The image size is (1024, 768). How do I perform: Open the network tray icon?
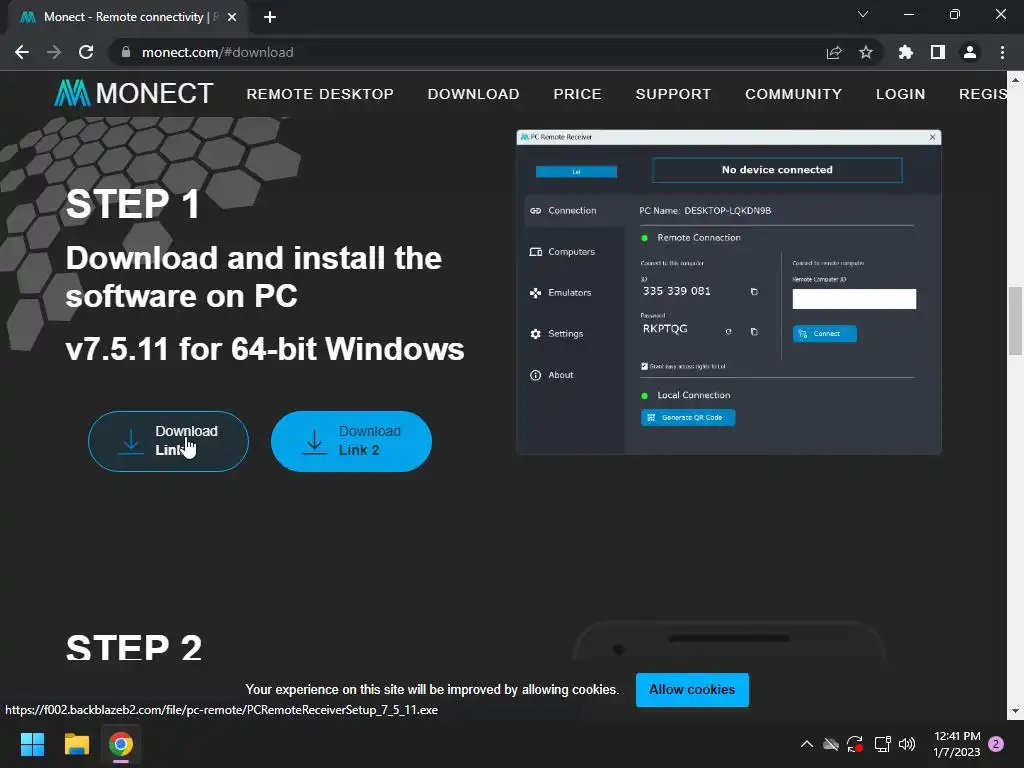[882, 744]
